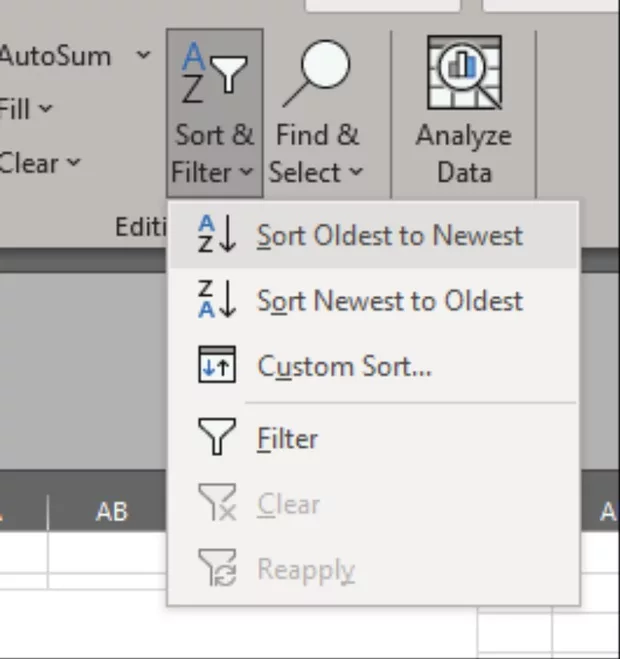620x659 pixels.
Task: Select the Filter menu entry text
Action: [287, 439]
